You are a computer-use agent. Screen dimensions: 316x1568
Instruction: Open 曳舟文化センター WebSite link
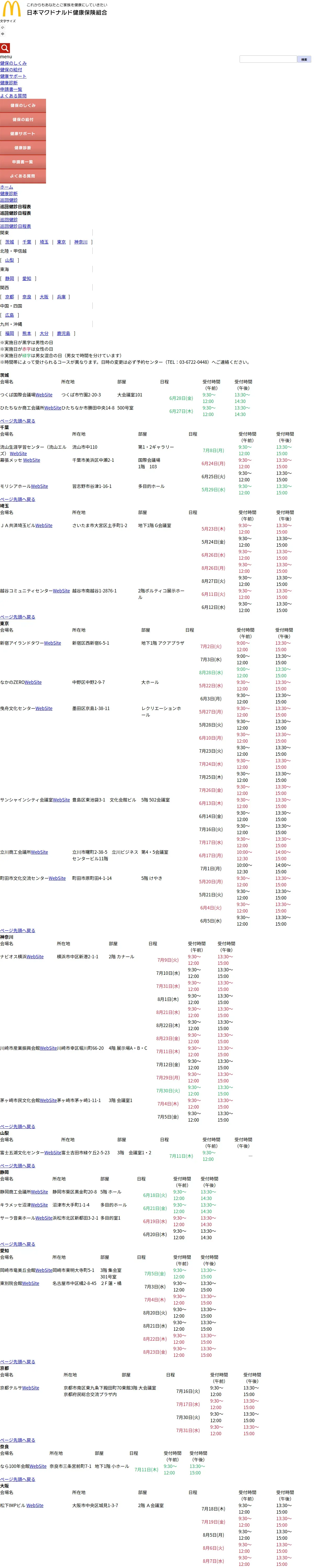click(44, 708)
